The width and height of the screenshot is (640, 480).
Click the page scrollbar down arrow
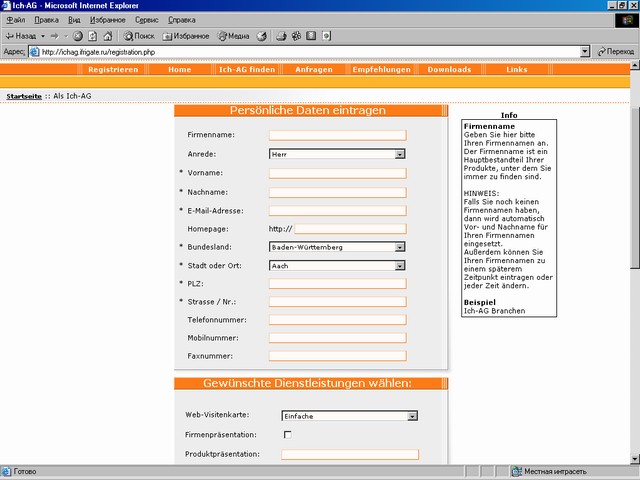(635, 459)
